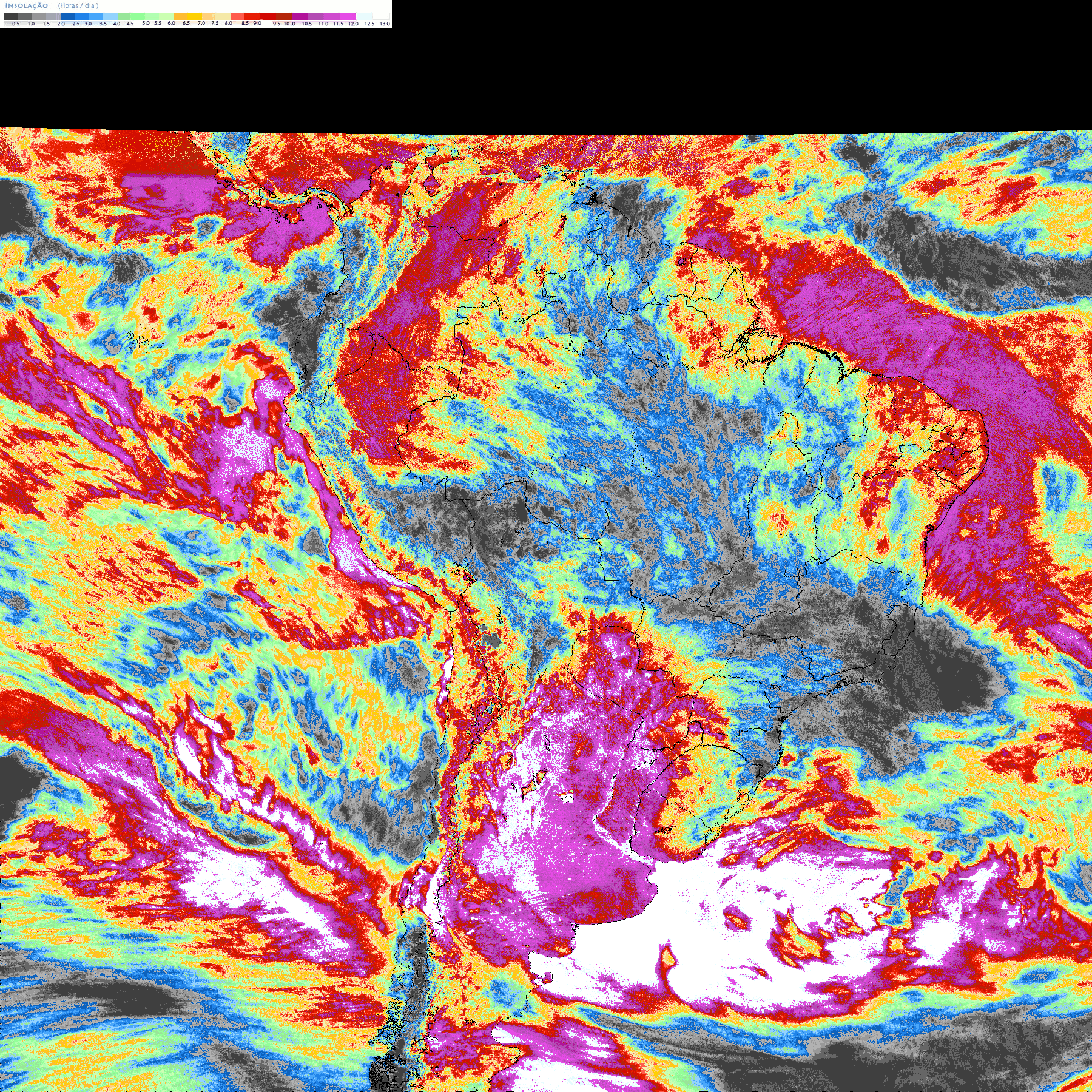Click the '10.5' legend value
The width and height of the screenshot is (1092, 1092).
(x=307, y=24)
